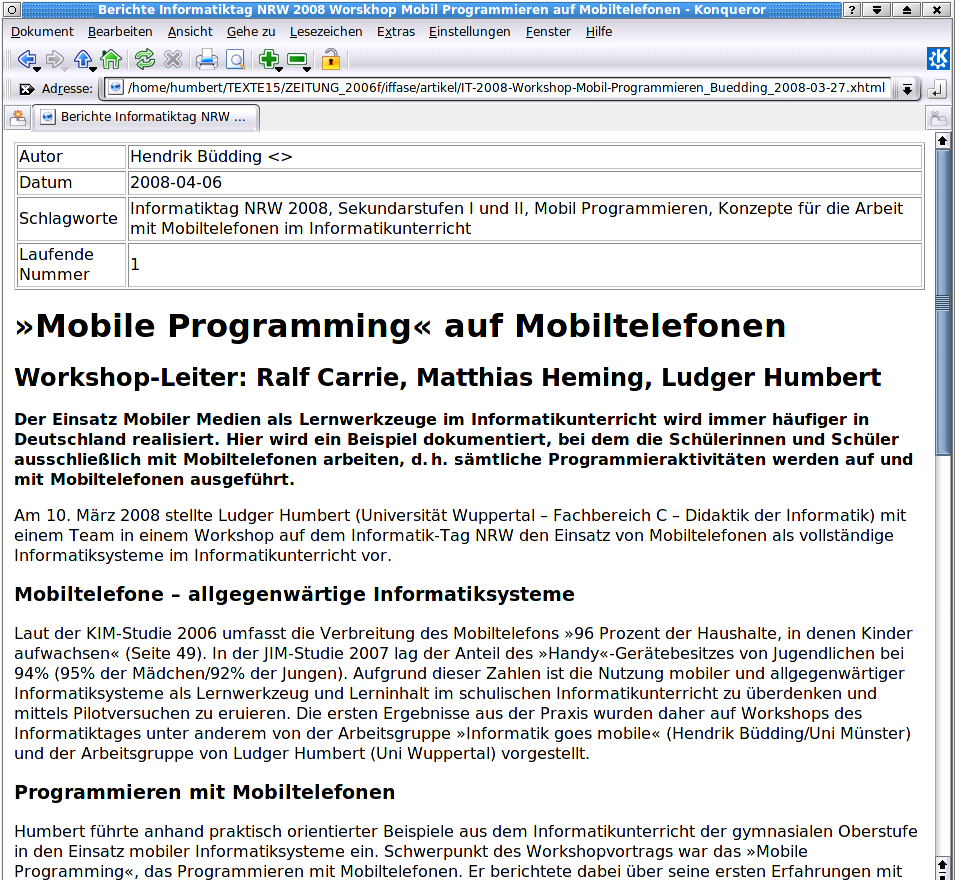Open a new tab with tab icon

coord(18,117)
